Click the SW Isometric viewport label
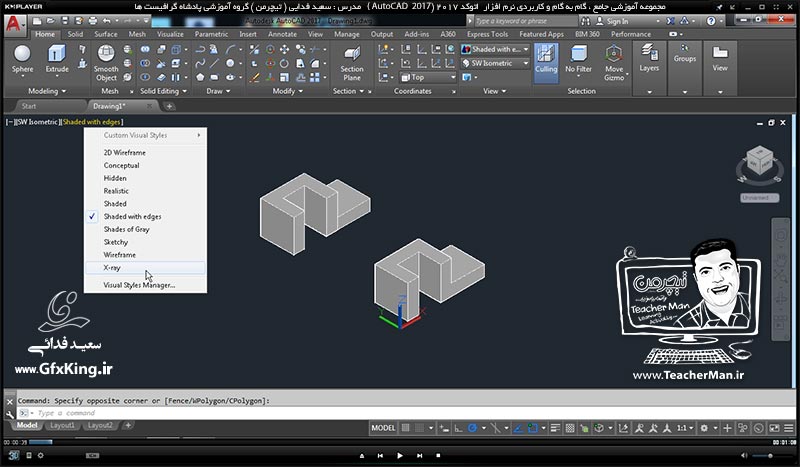Viewport: 800px width, 467px height. pos(38,122)
